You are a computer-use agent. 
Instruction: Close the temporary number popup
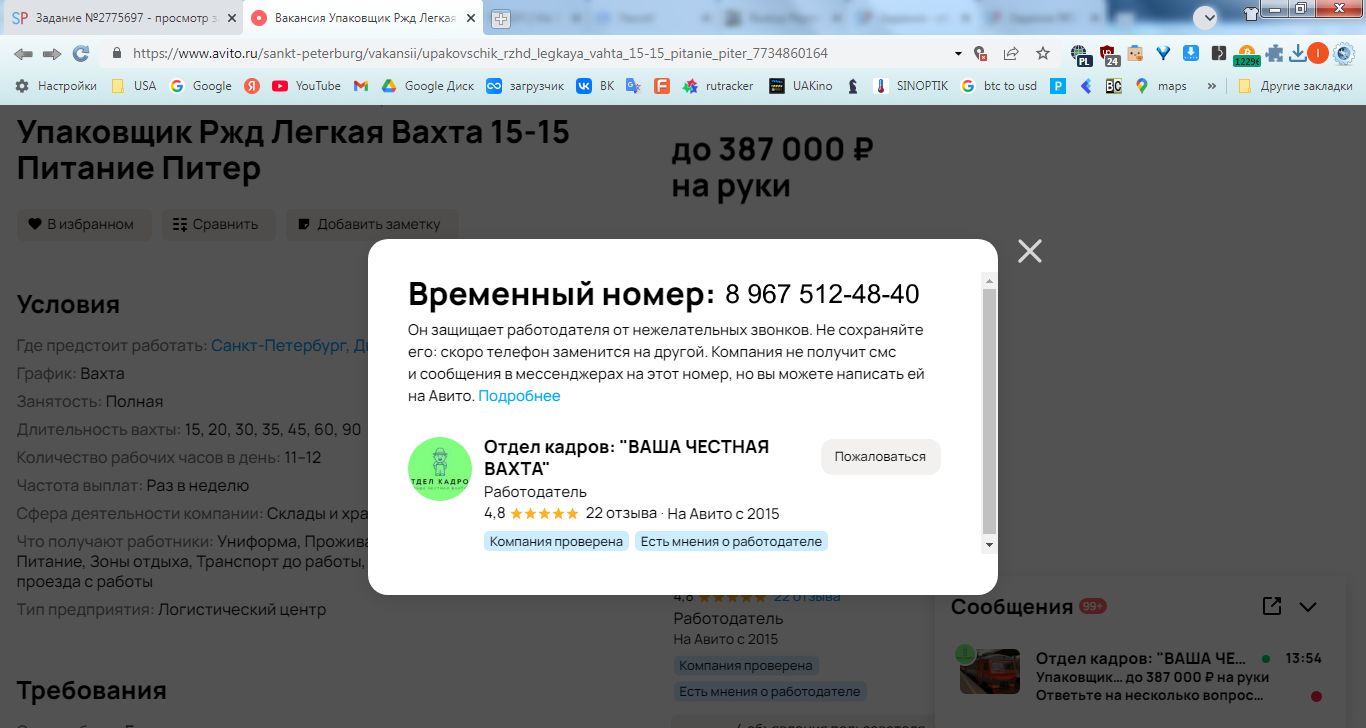(x=1029, y=251)
